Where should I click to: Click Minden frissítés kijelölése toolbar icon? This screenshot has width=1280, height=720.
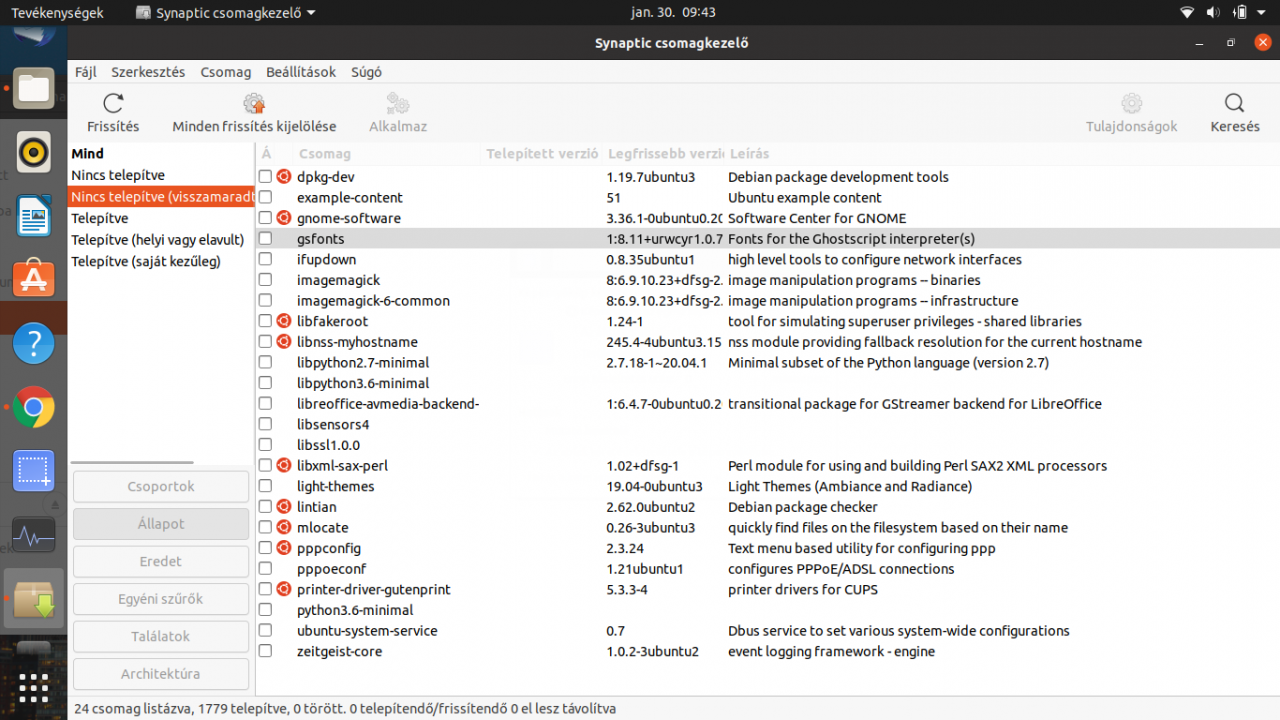pyautogui.click(x=254, y=103)
